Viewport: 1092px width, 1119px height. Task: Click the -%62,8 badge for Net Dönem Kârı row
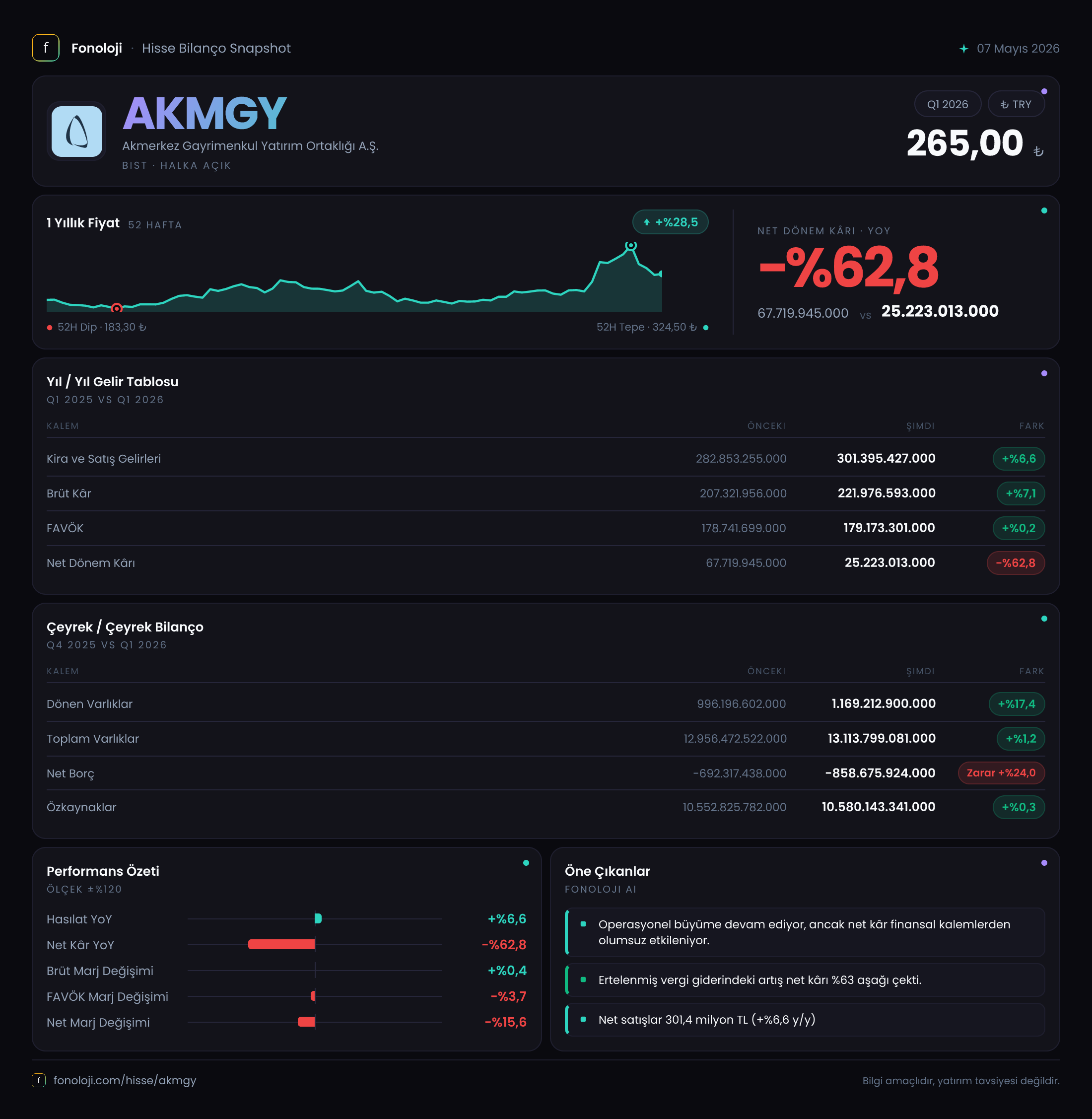point(1016,563)
